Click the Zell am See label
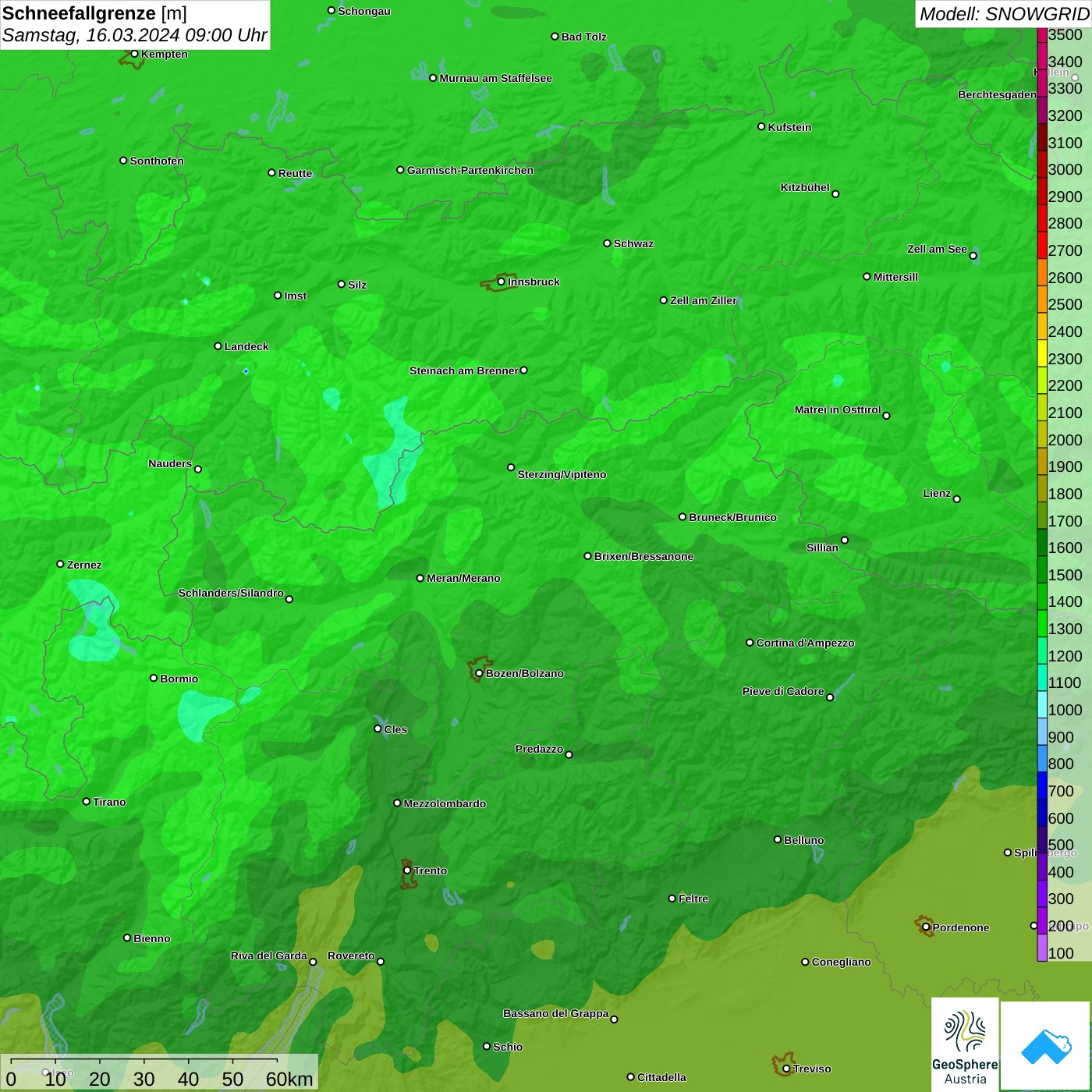 click(937, 249)
